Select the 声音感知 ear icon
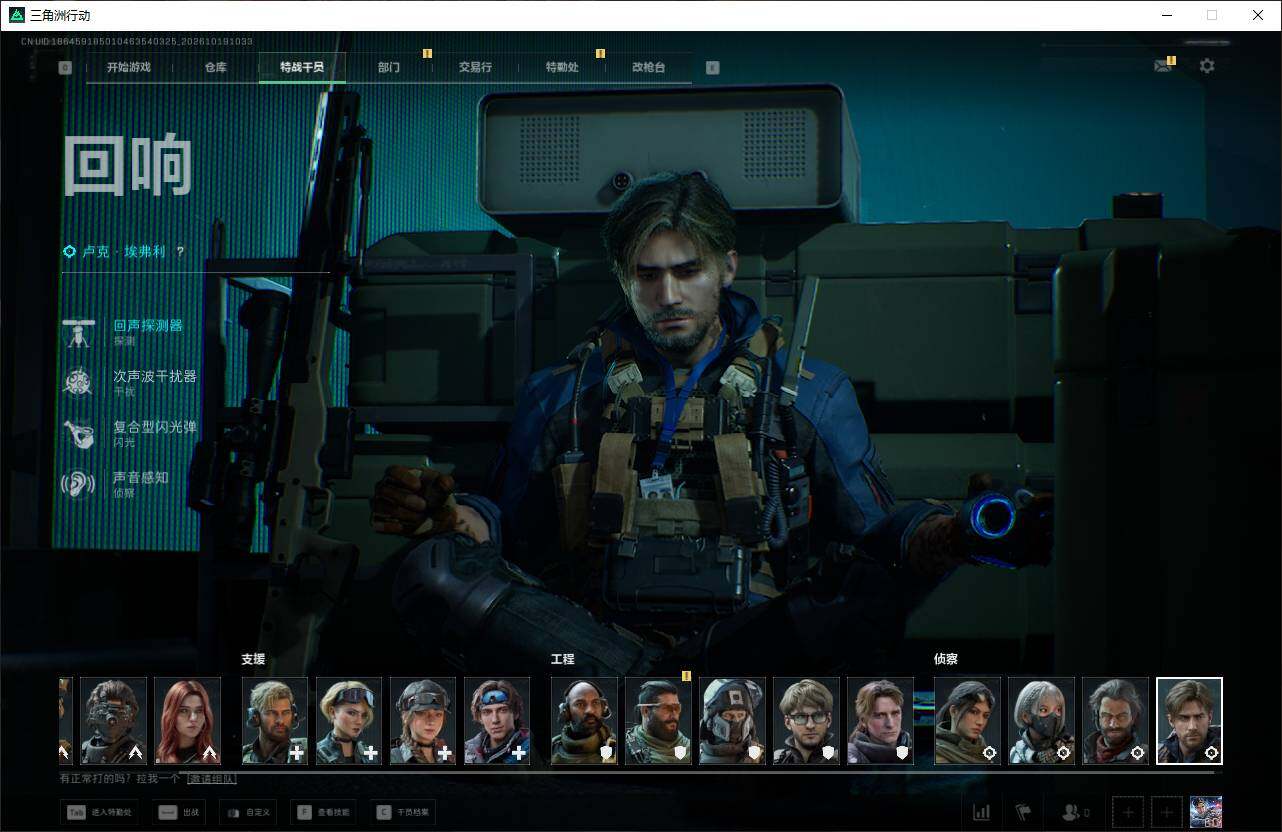 [78, 484]
